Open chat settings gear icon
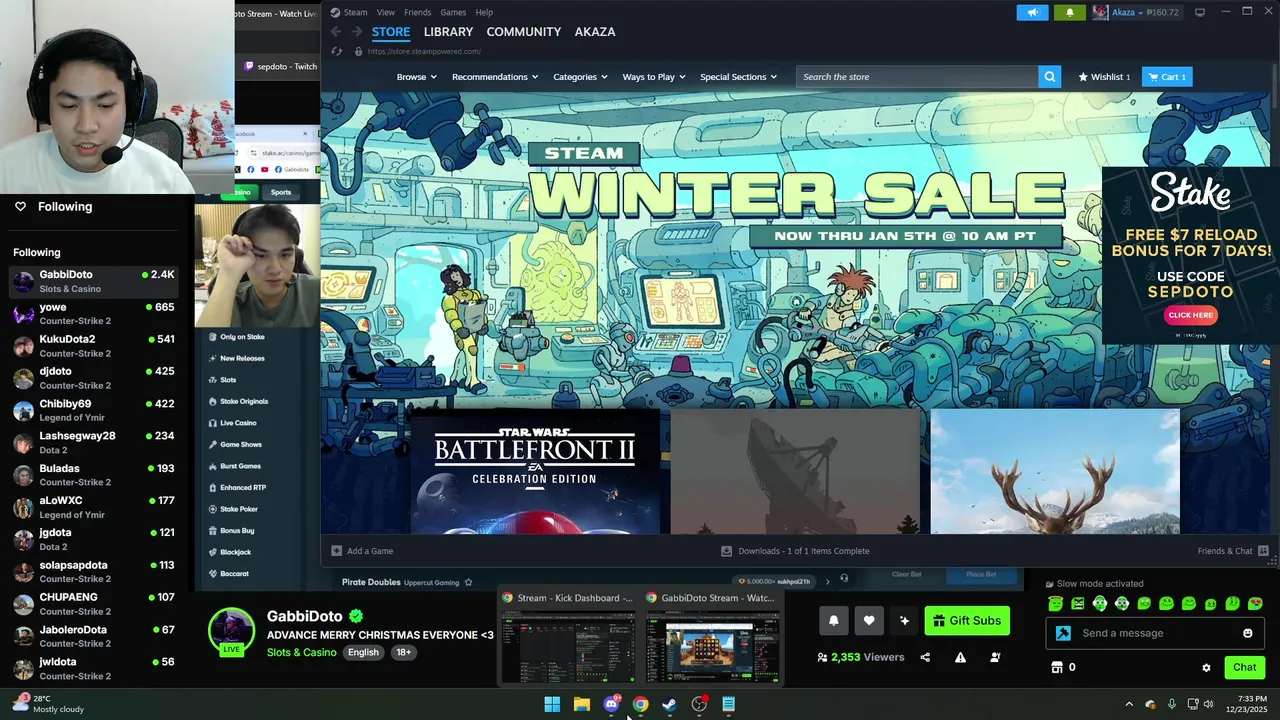Image resolution: width=1280 pixels, height=720 pixels. [x=1206, y=667]
